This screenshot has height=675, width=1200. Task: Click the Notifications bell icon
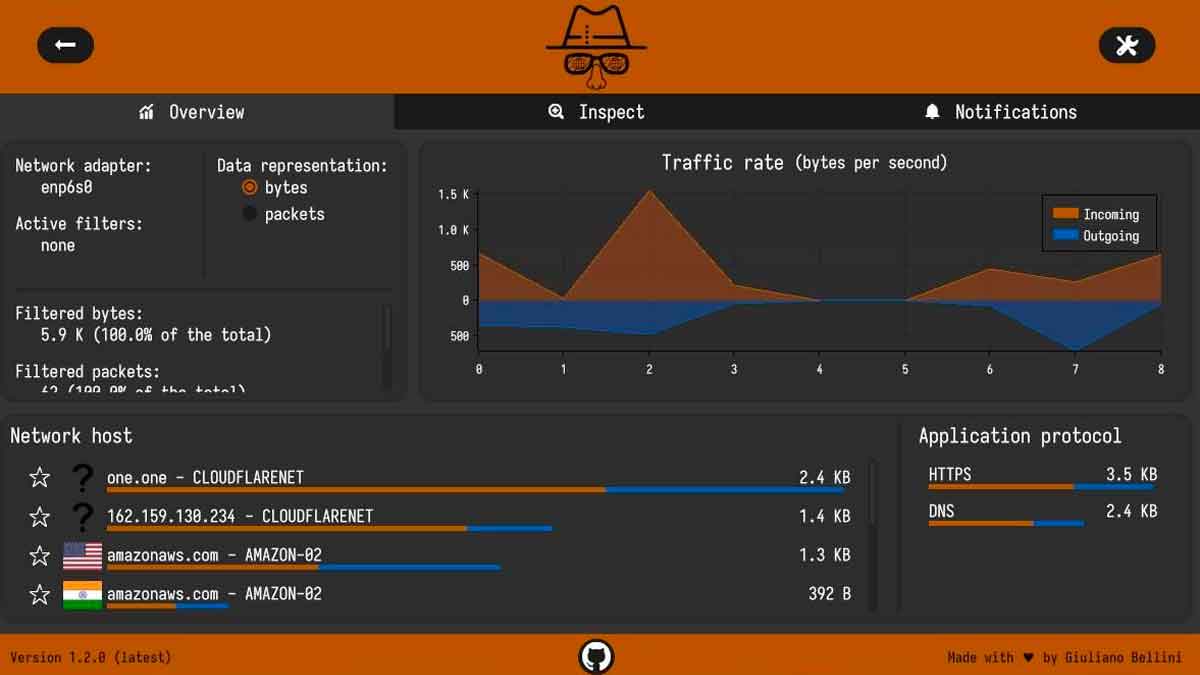[932, 112]
